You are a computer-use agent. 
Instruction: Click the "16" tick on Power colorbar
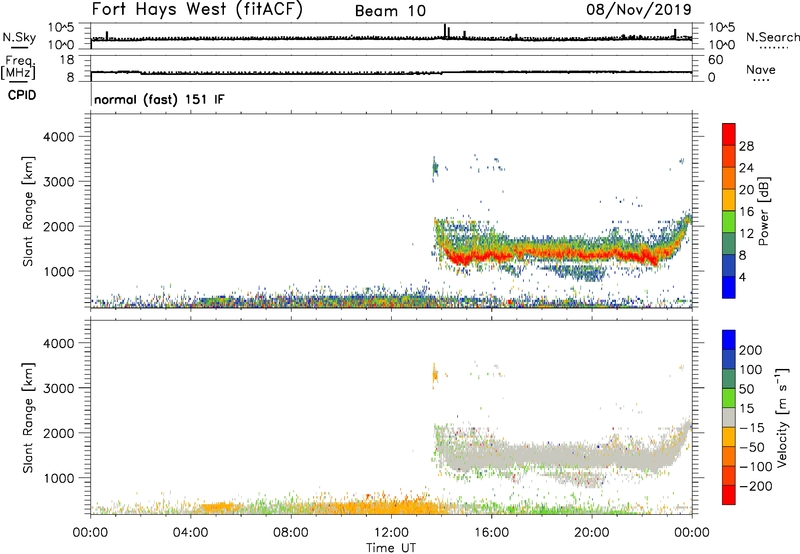[746, 211]
